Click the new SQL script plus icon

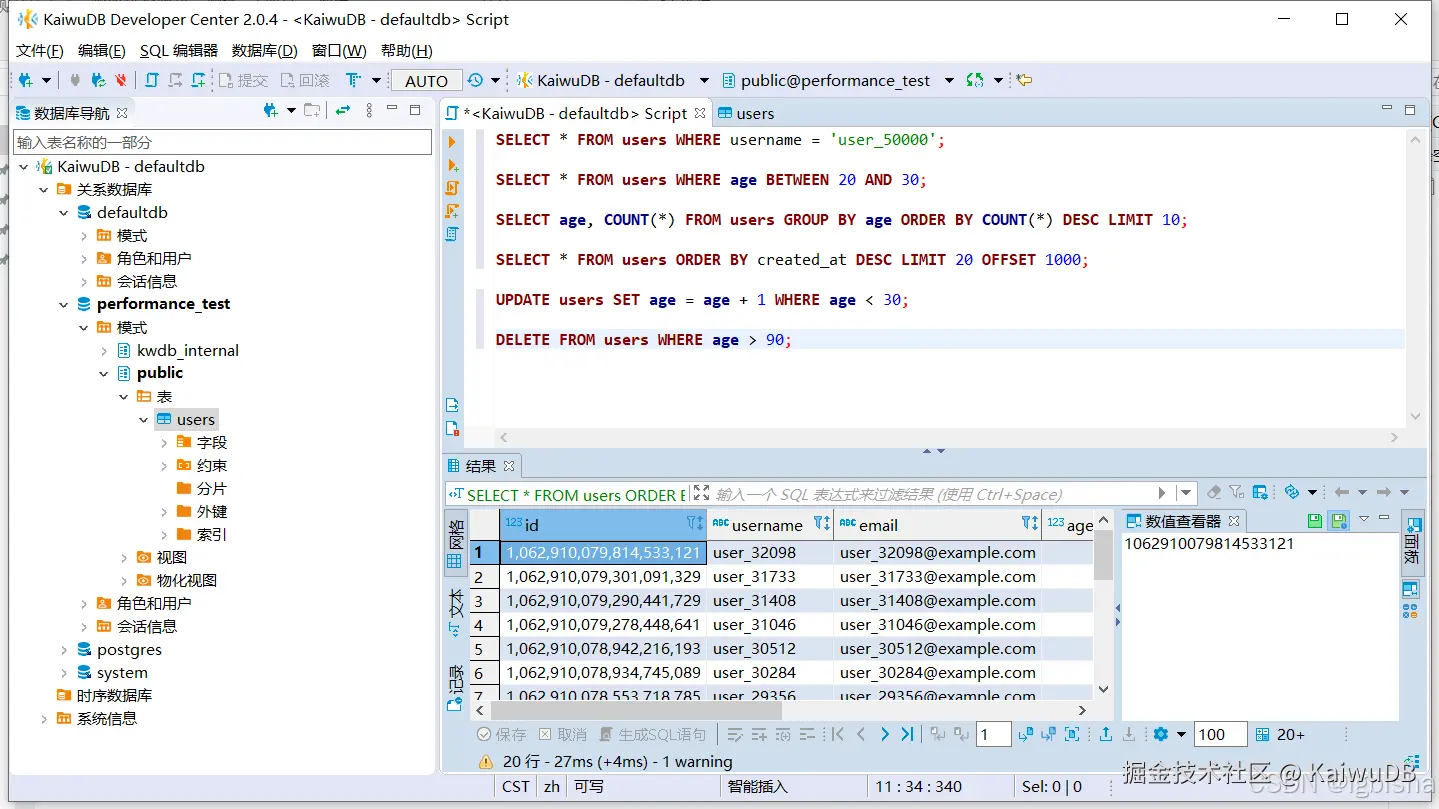[199, 80]
